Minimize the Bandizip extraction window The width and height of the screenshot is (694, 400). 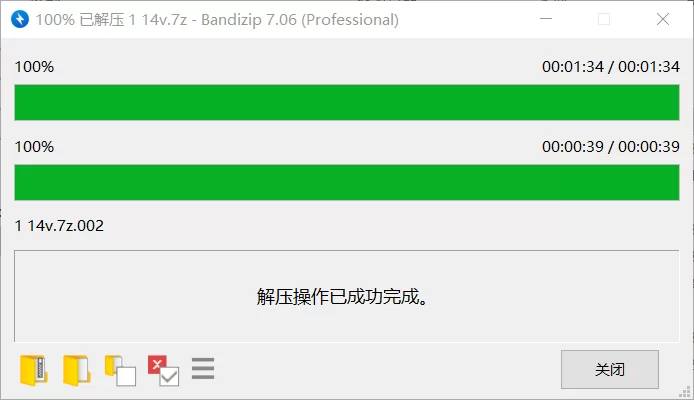[546, 19]
